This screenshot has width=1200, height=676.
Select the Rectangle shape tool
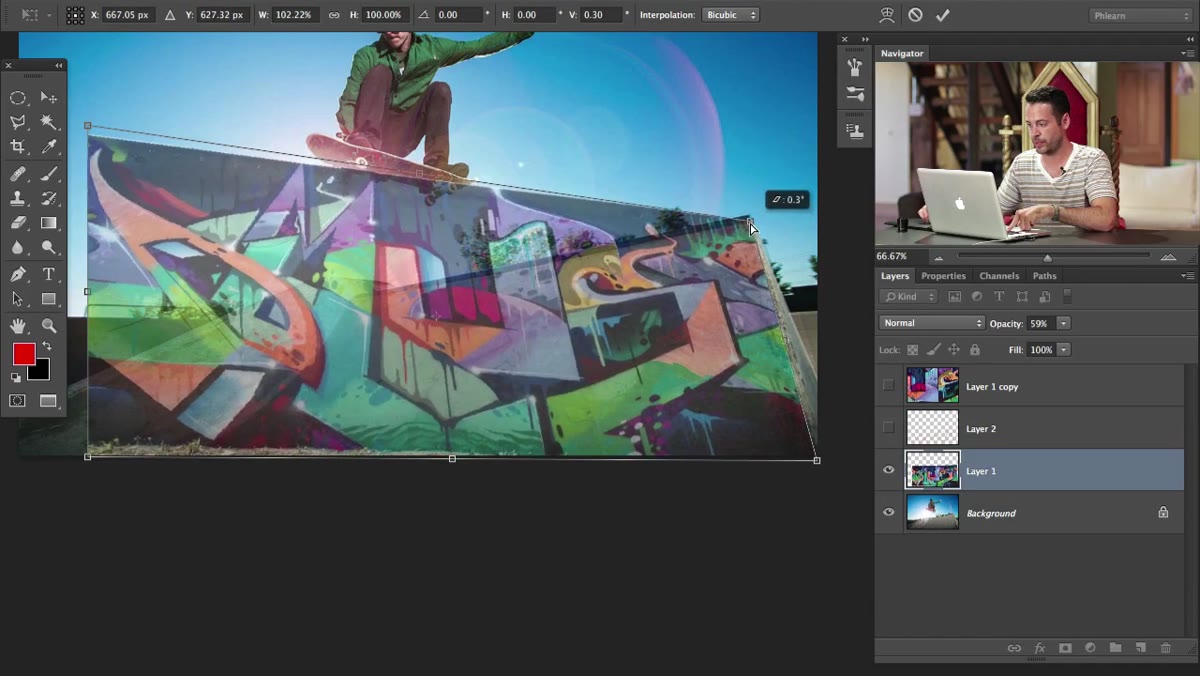[48, 299]
